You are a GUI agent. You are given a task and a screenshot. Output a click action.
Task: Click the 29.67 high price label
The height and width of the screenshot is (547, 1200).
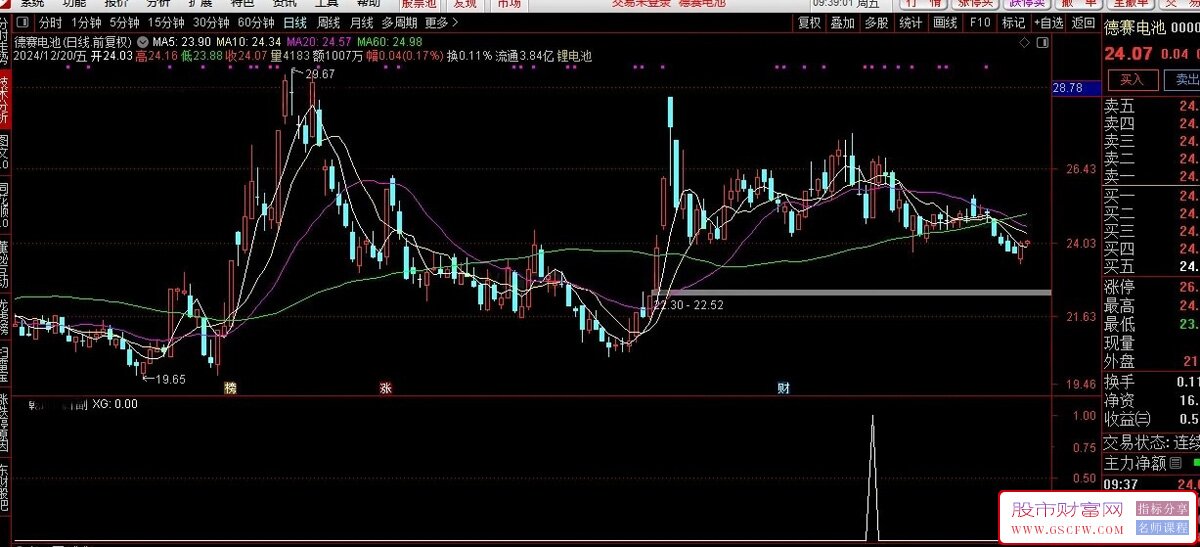(320, 75)
